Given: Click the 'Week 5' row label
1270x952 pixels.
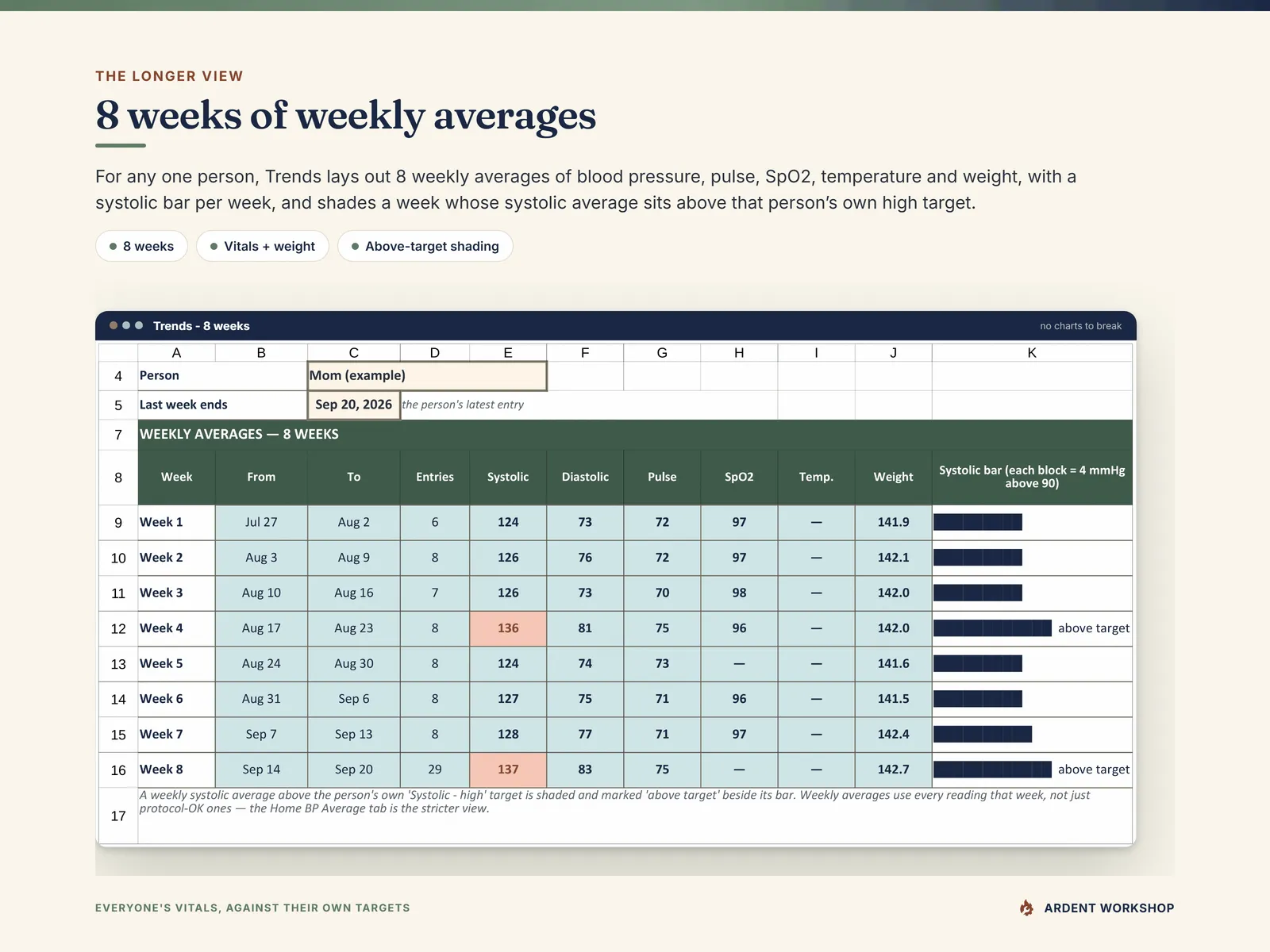Looking at the screenshot, I should 176,664.
